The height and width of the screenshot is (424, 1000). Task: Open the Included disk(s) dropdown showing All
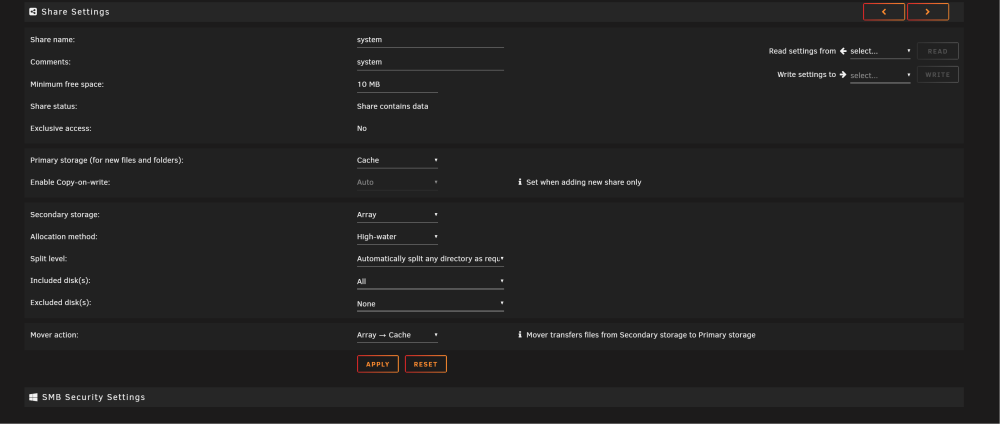point(430,281)
